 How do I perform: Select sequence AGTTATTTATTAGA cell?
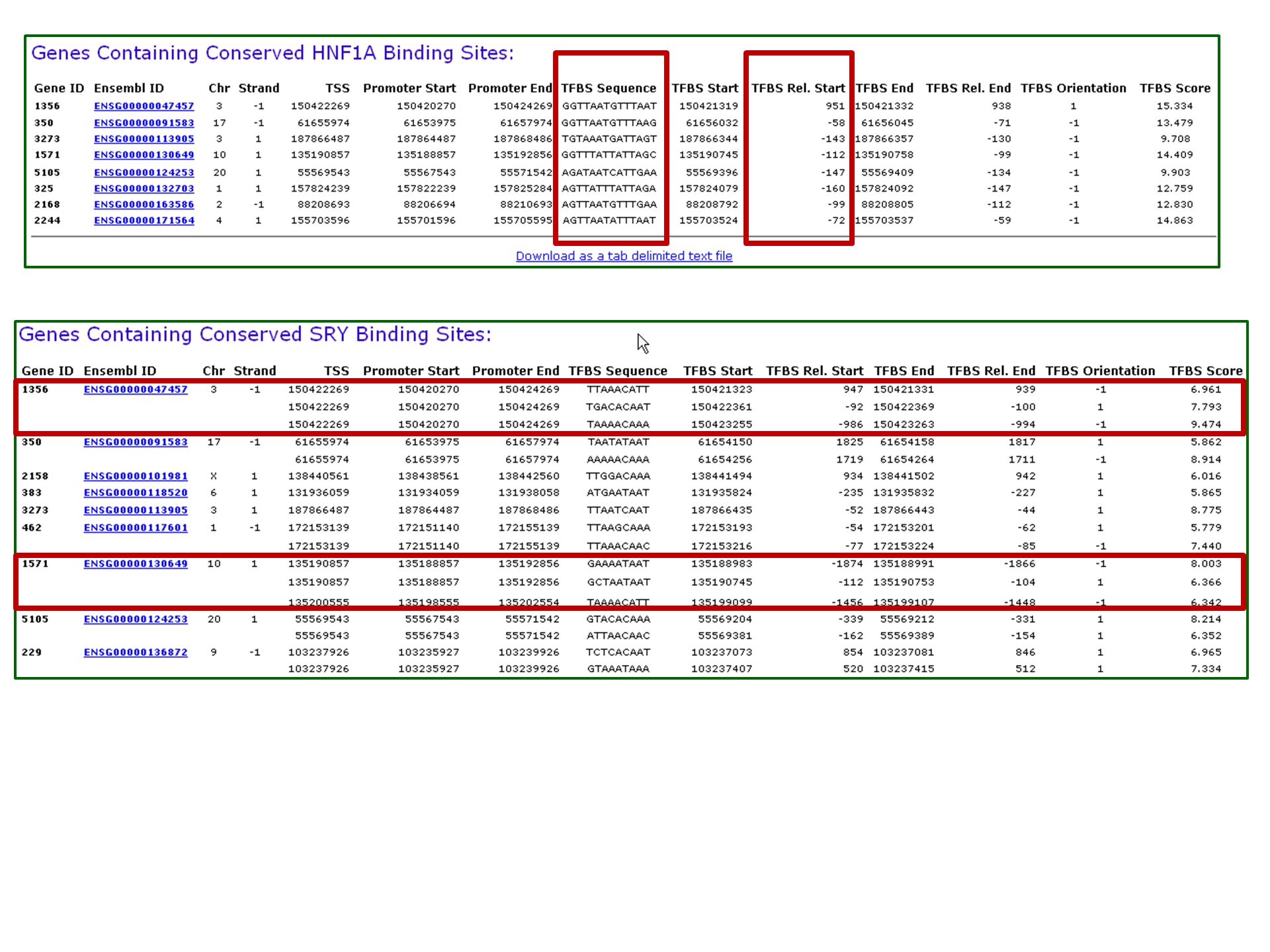609,188
